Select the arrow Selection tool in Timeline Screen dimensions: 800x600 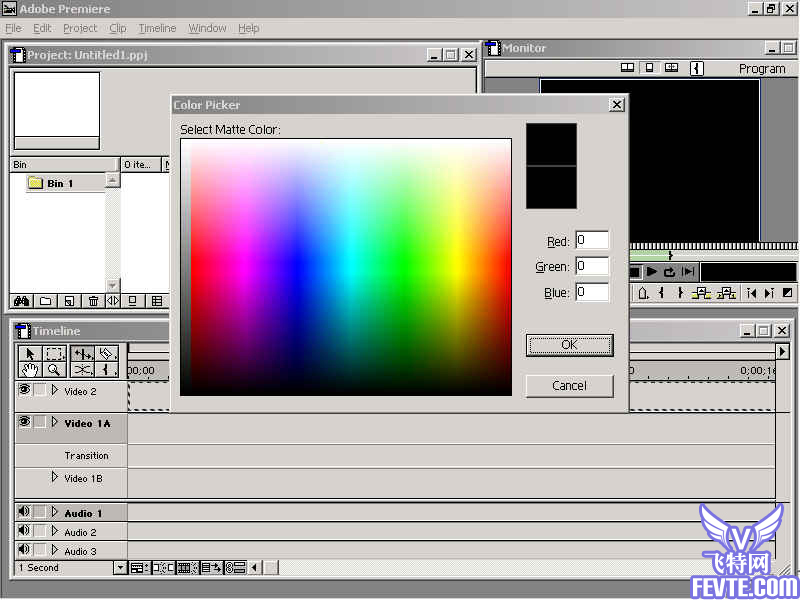(x=30, y=354)
